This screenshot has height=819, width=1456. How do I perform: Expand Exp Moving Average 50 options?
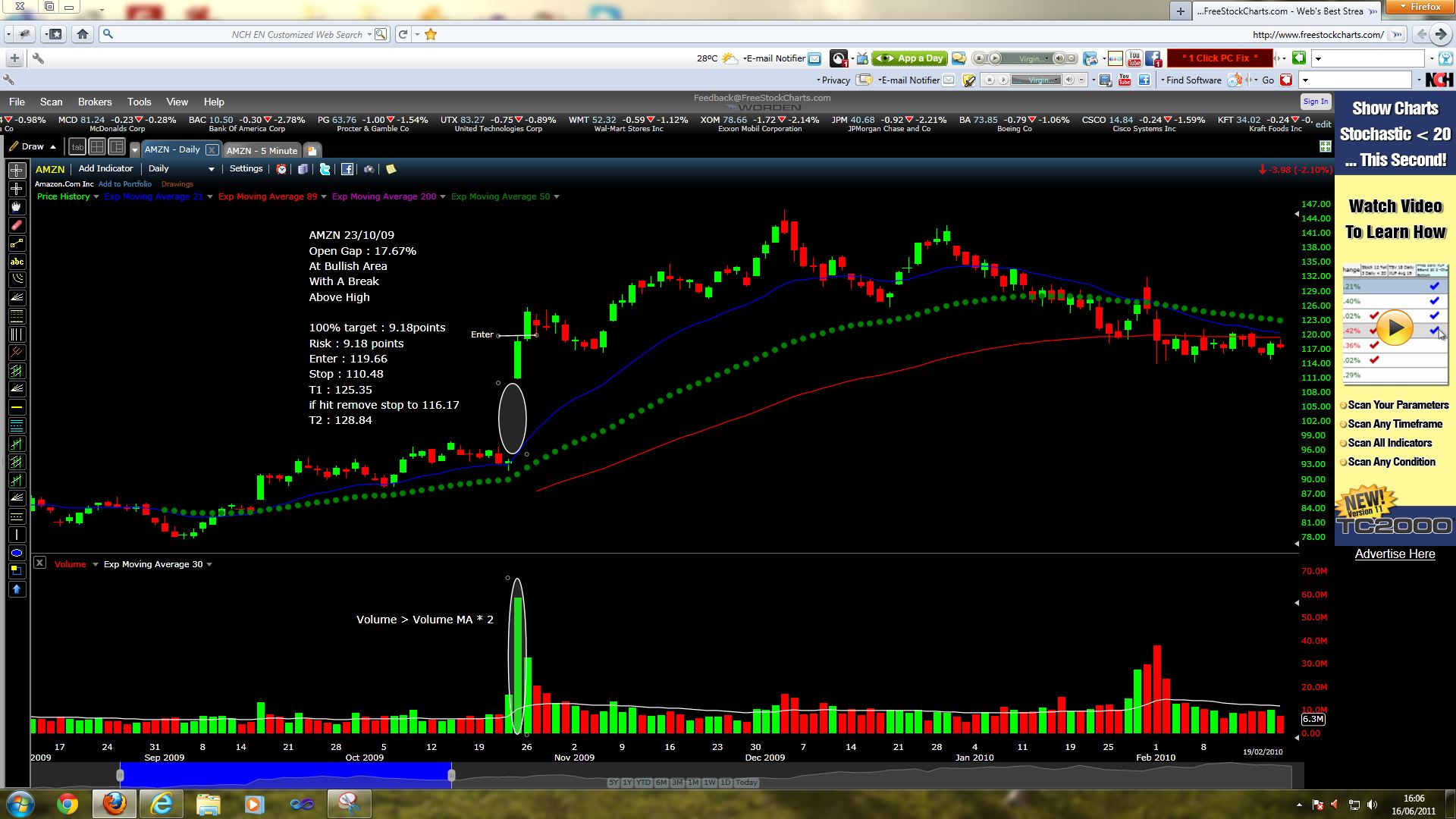pos(557,197)
